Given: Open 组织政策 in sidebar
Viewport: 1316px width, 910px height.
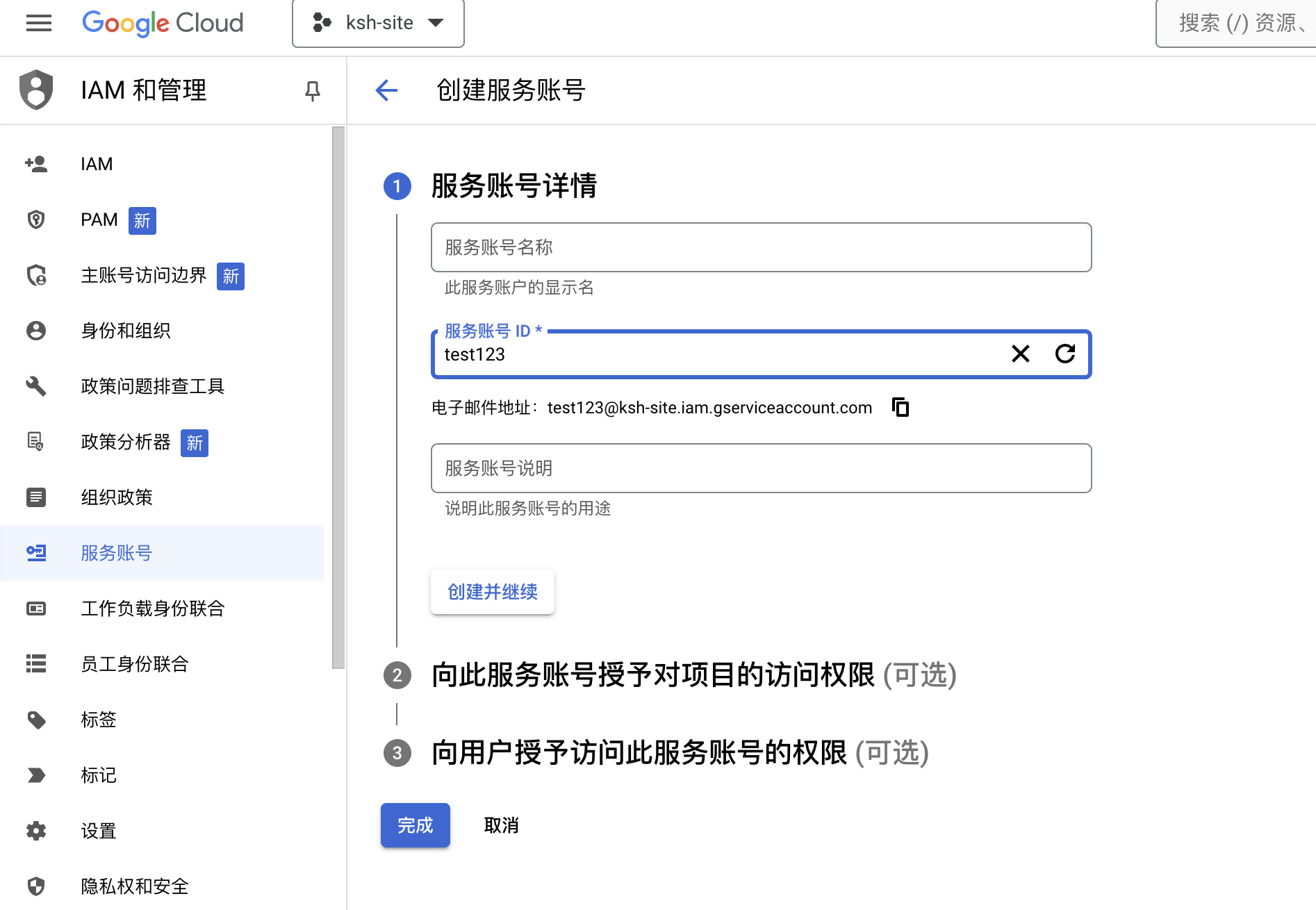Looking at the screenshot, I should pos(162,497).
